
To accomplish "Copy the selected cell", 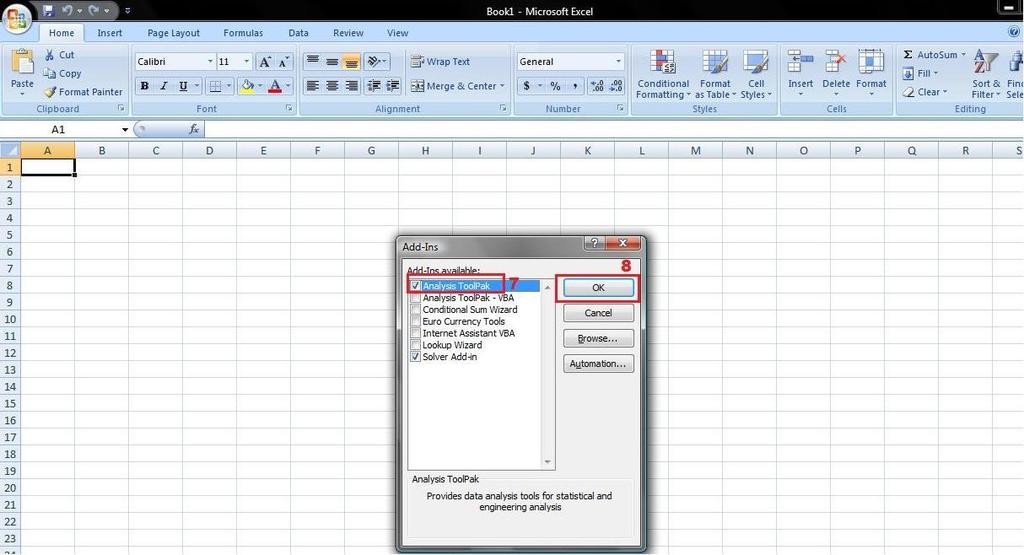I will pyautogui.click(x=62, y=74).
